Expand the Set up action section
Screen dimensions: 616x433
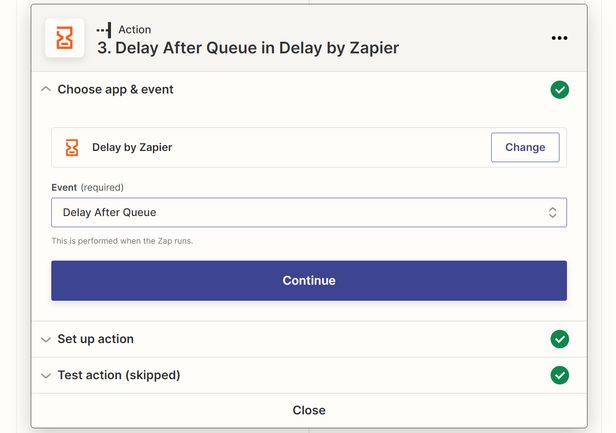pyautogui.click(x=45, y=339)
